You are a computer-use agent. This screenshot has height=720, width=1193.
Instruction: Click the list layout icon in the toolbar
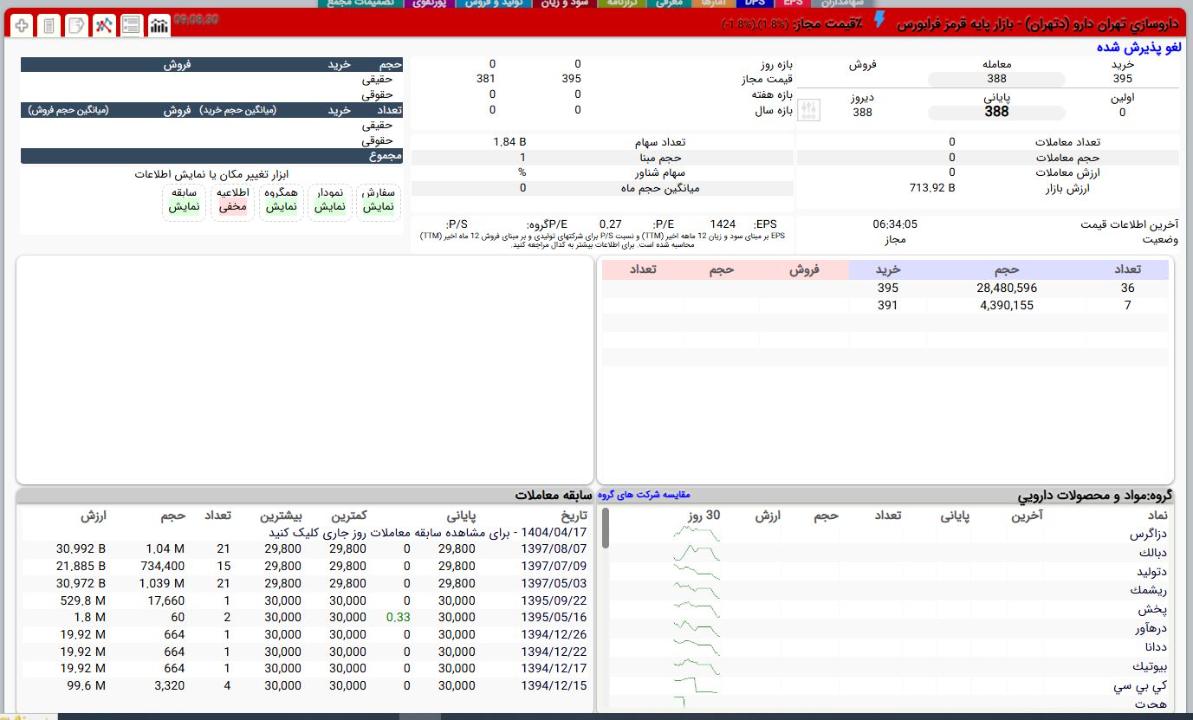[x=130, y=23]
